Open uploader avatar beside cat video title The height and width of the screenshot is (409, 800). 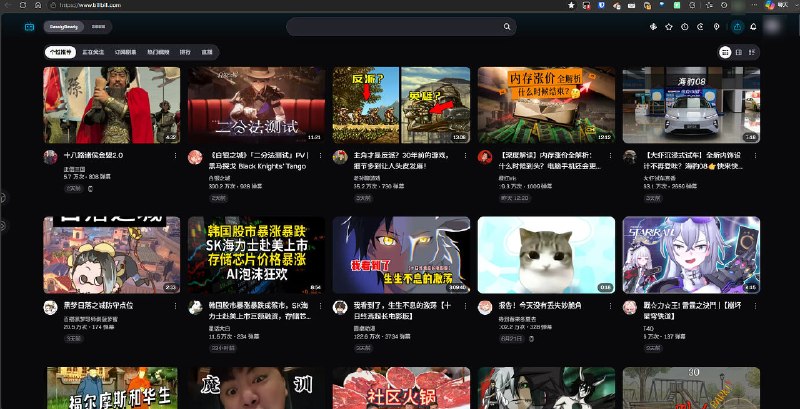485,308
